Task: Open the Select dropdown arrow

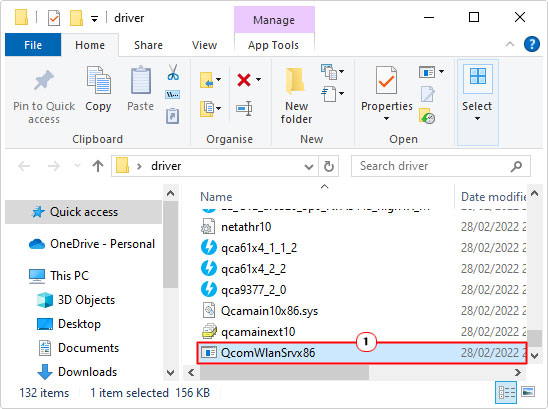Action: [x=477, y=119]
